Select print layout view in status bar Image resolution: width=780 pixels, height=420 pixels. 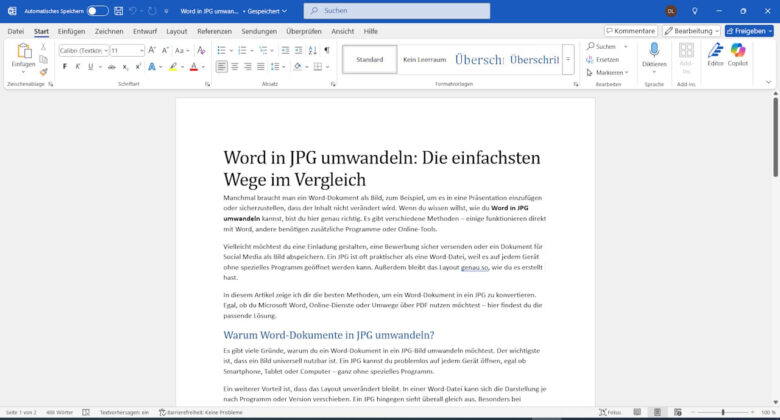click(657, 412)
